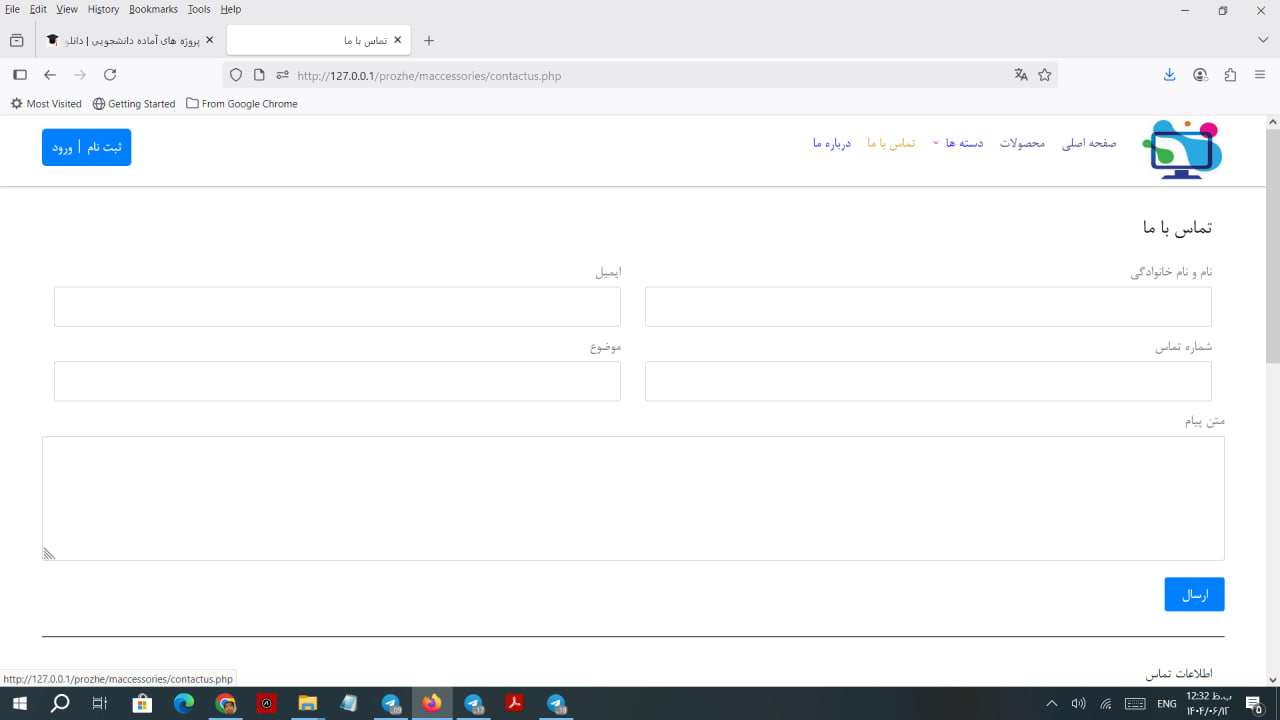Click the Firefox reload page icon
Image resolution: width=1280 pixels, height=720 pixels.
(110, 75)
